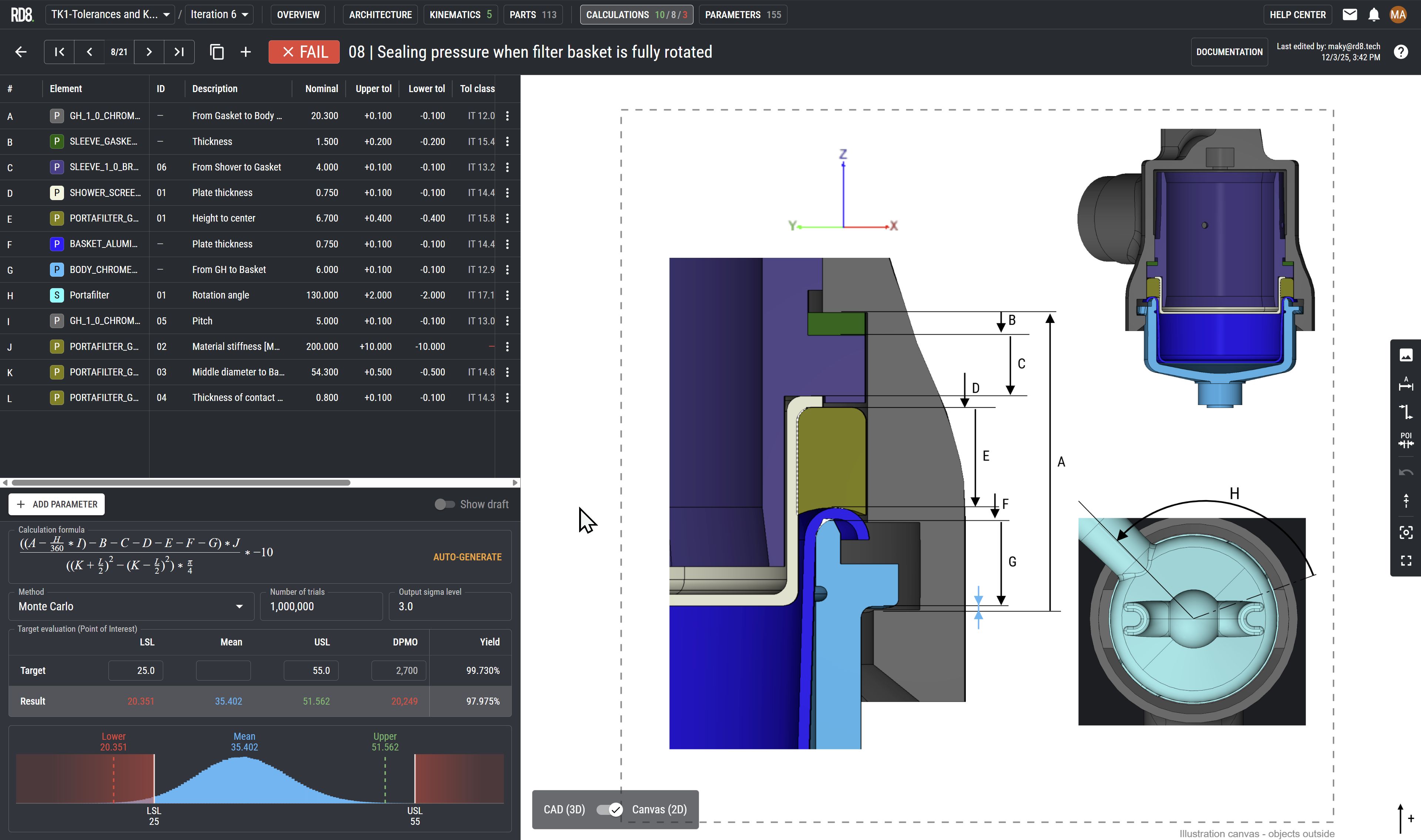Click the fullscreen canvas icon
Screen dimensions: 1421x840
point(1406,560)
